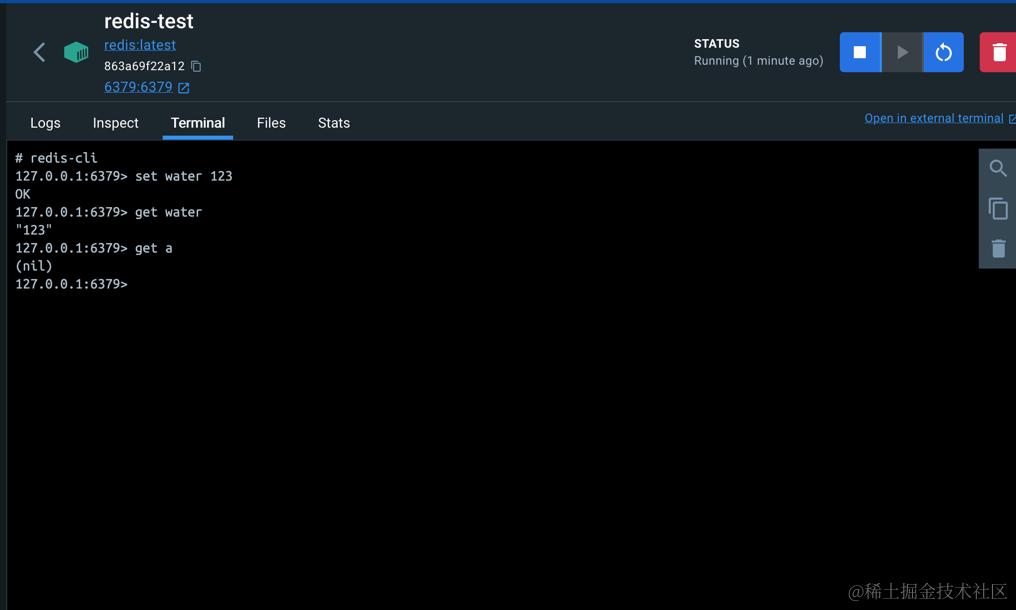Copy terminal contents to clipboard
The image size is (1016, 610).
[x=998, y=209]
